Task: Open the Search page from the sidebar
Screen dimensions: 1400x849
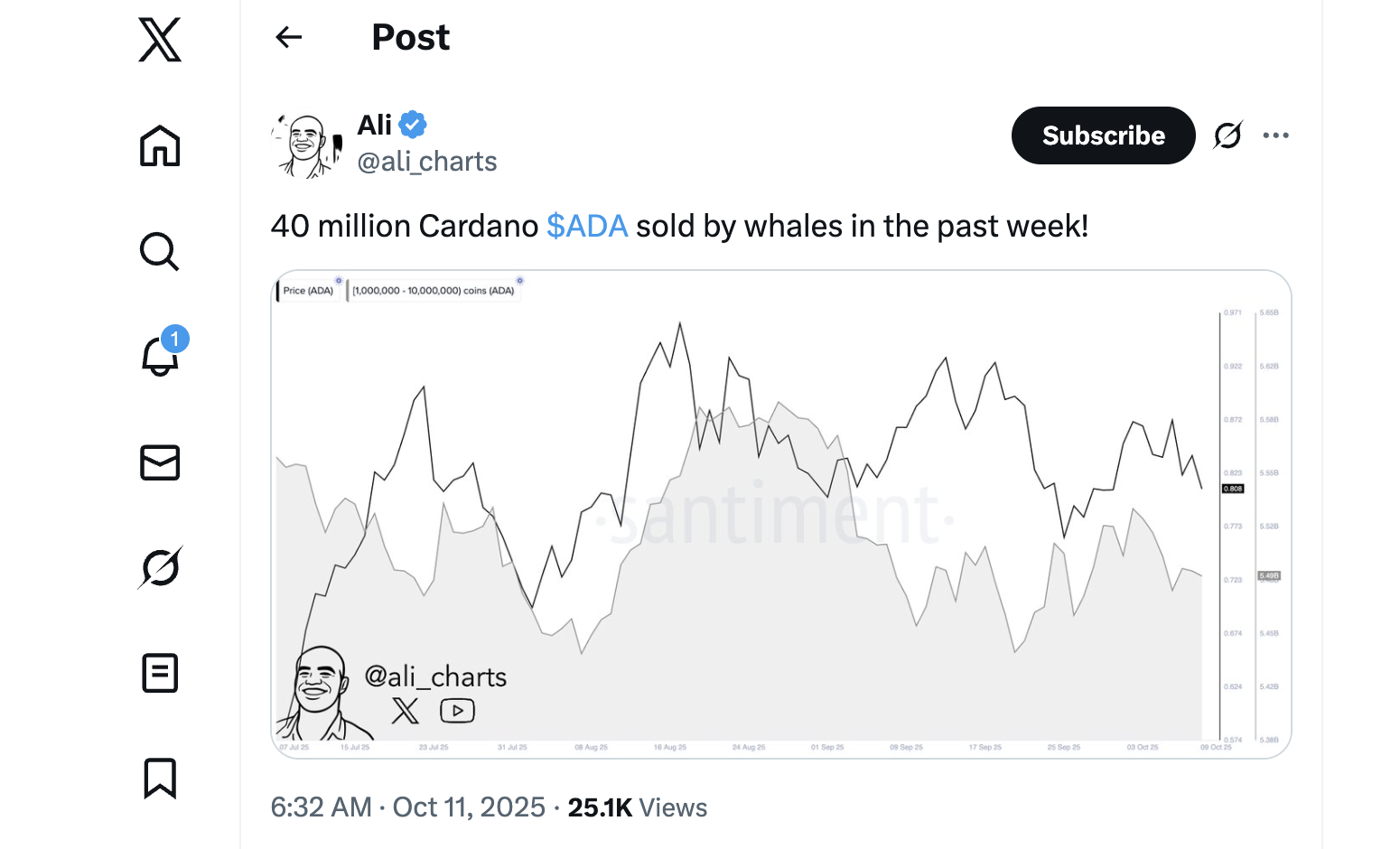Action: click(x=160, y=251)
